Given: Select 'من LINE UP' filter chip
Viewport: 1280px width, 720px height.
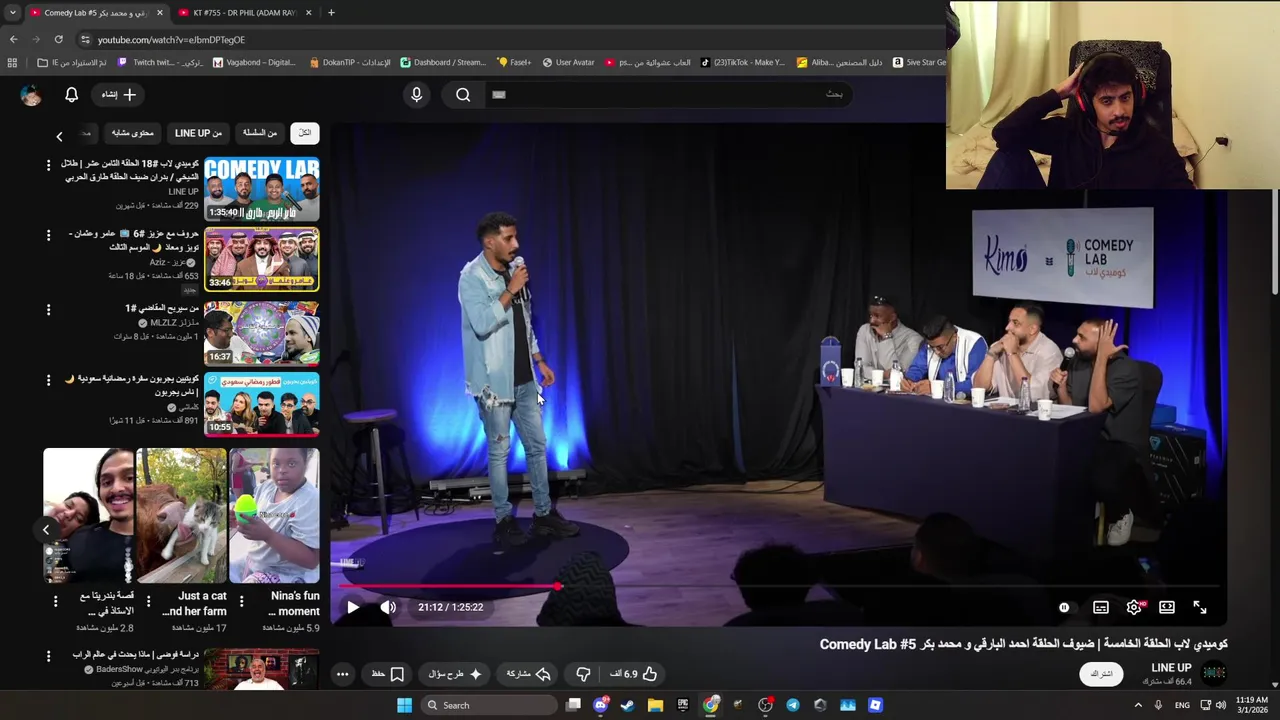Looking at the screenshot, I should point(198,133).
